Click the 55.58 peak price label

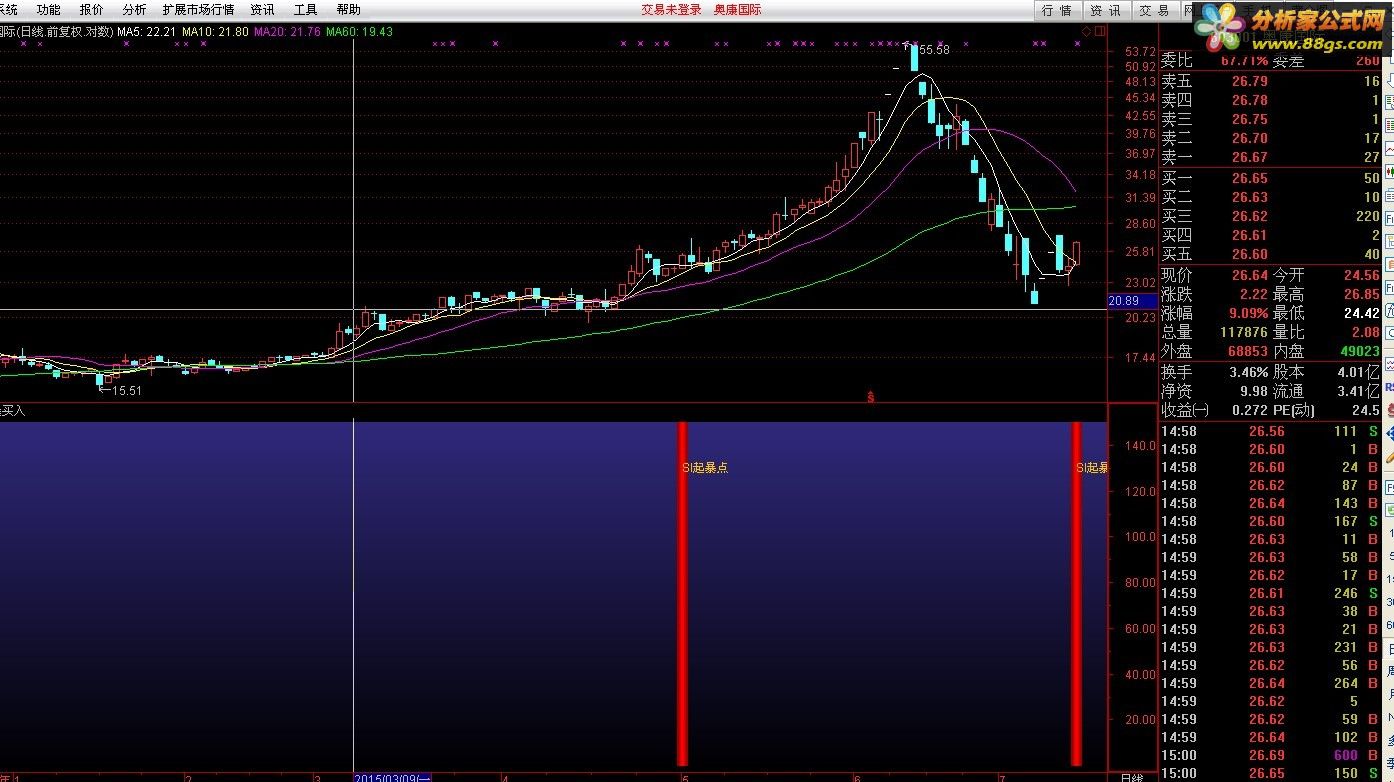coord(933,50)
